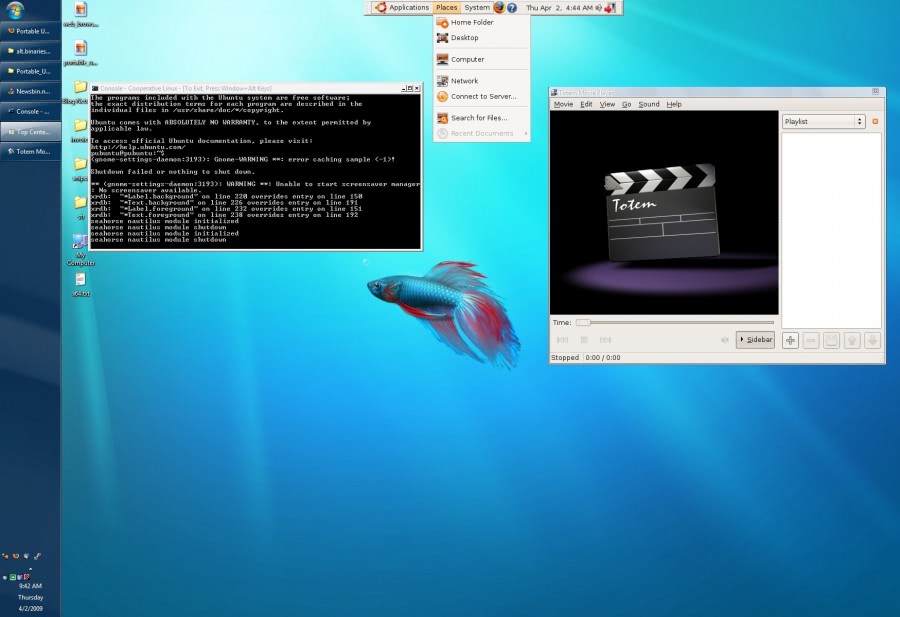Click the remove from playlist icon in Totem

(810, 340)
